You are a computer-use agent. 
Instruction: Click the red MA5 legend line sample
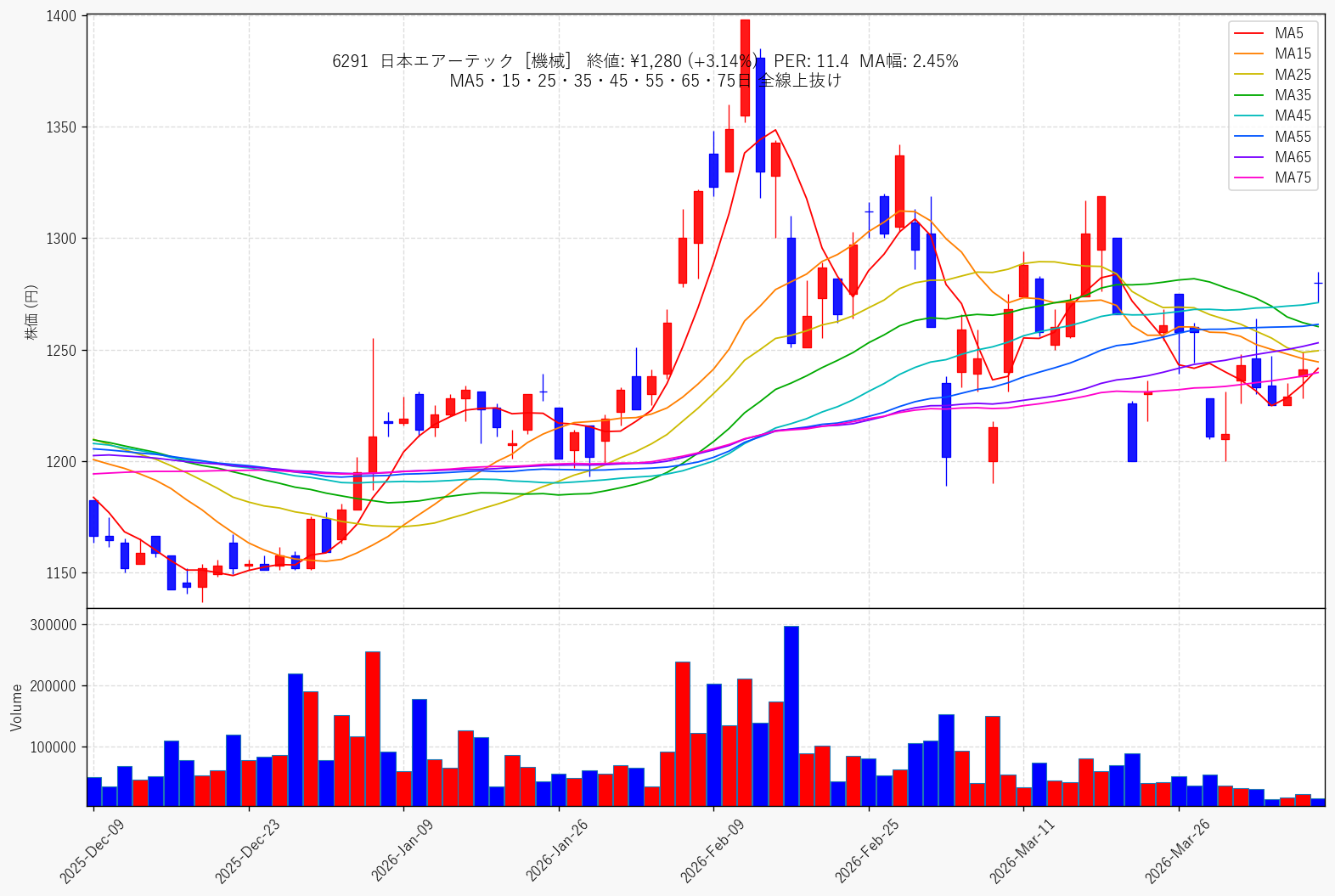click(x=1249, y=33)
